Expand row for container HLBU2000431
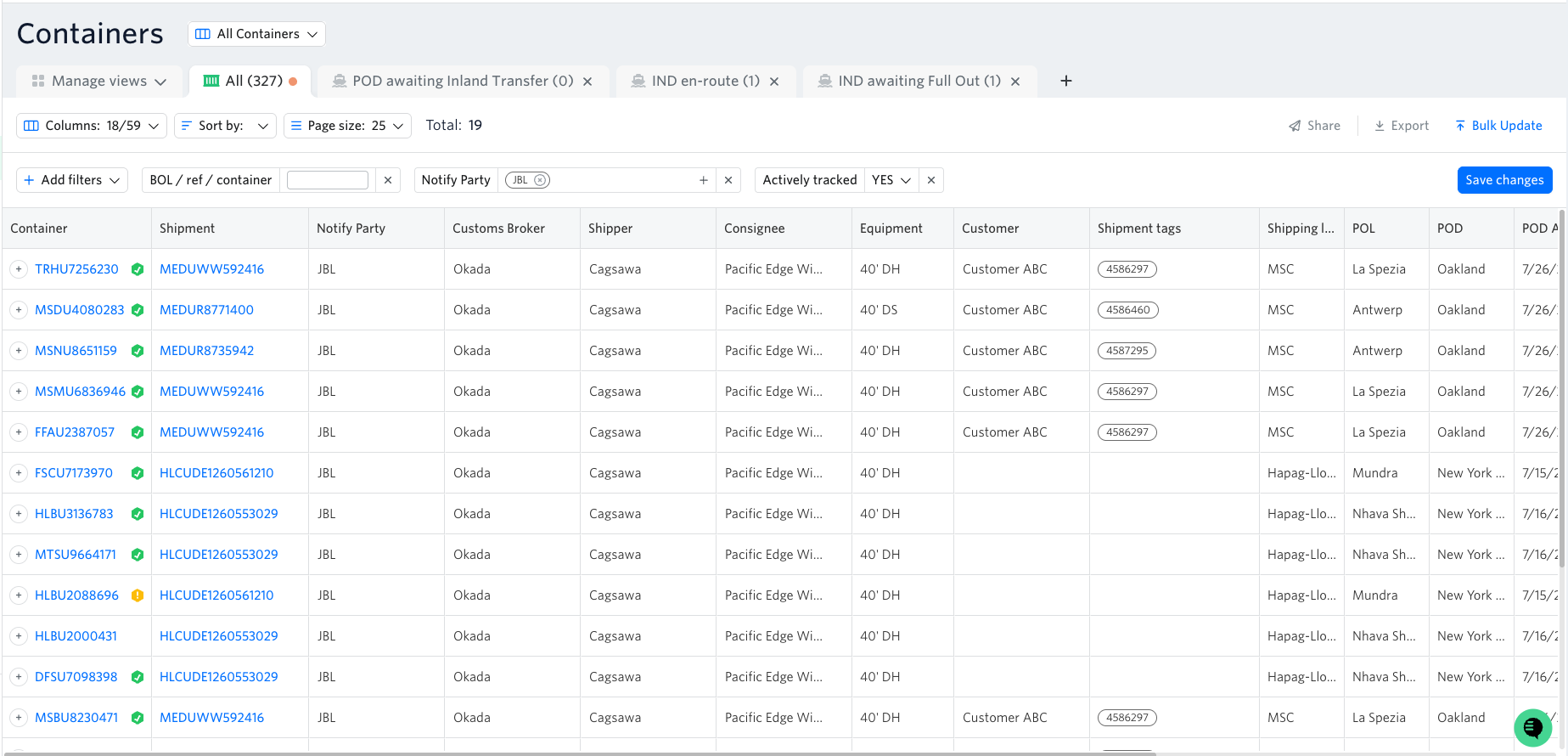Viewport: 1568px width, 756px height. click(19, 636)
